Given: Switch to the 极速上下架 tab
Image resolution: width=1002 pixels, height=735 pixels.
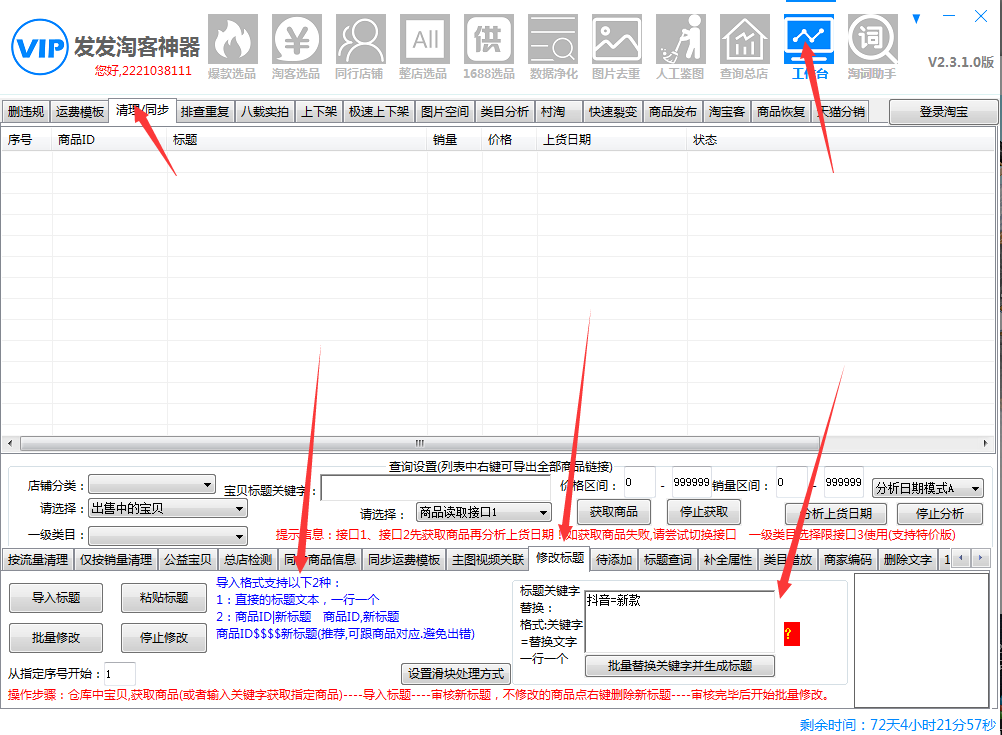Looking at the screenshot, I should pos(379,112).
